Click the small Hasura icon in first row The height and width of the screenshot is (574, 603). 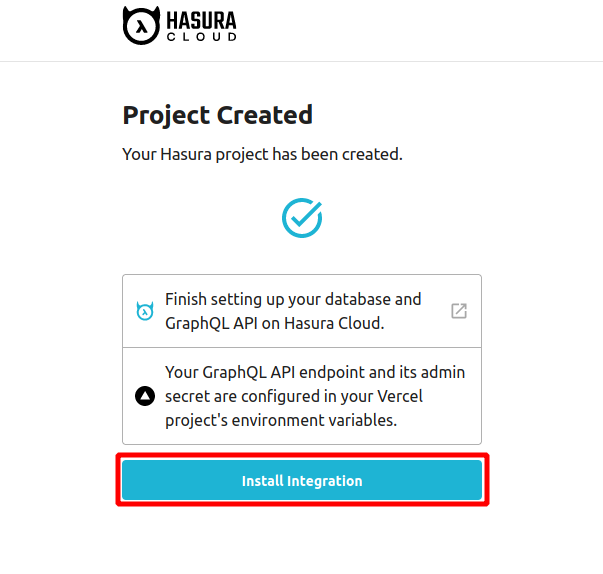[x=145, y=311]
